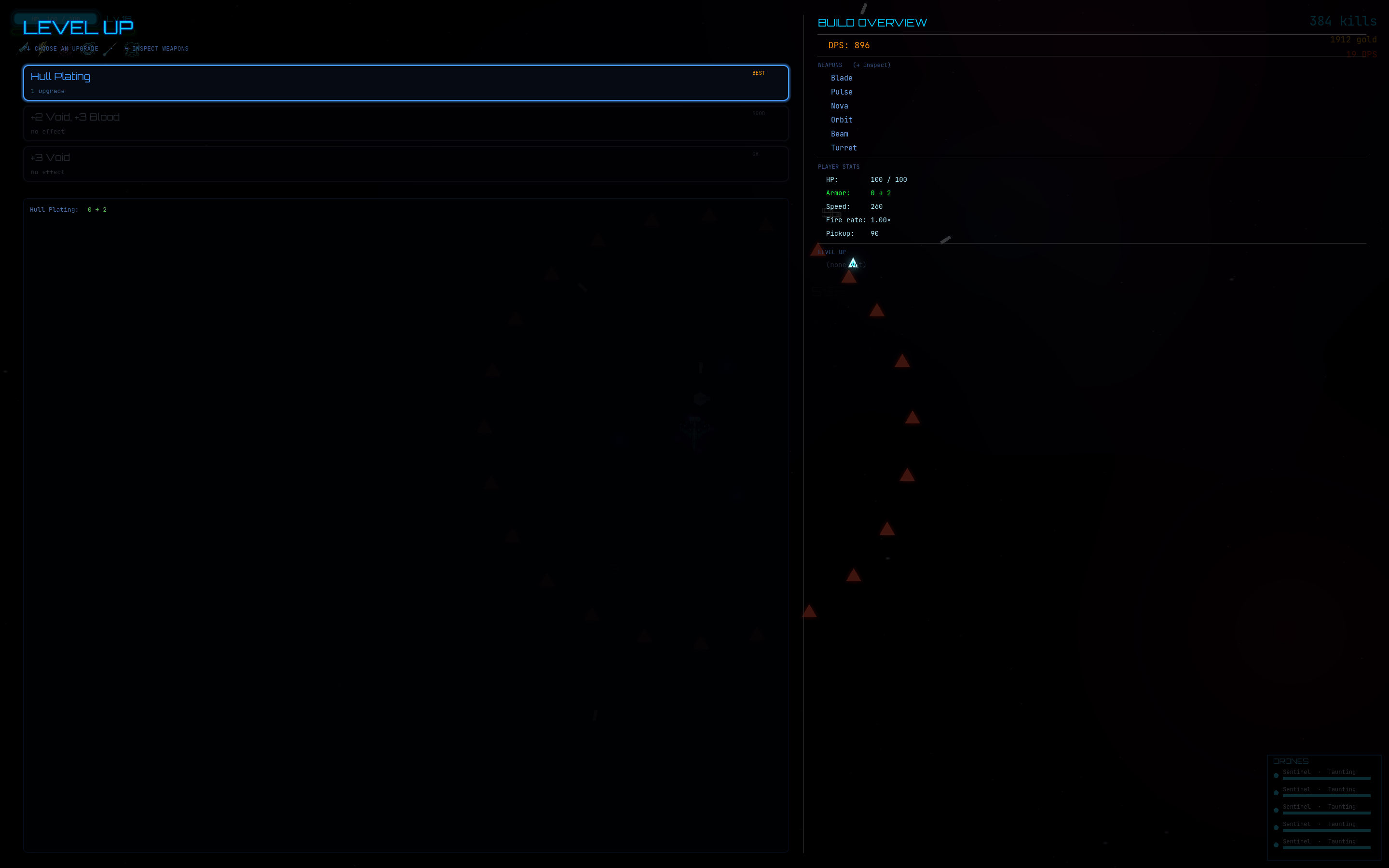Viewport: 1389px width, 868px height.
Task: Click the '1 upgrade' subtitle text
Action: tap(48, 91)
